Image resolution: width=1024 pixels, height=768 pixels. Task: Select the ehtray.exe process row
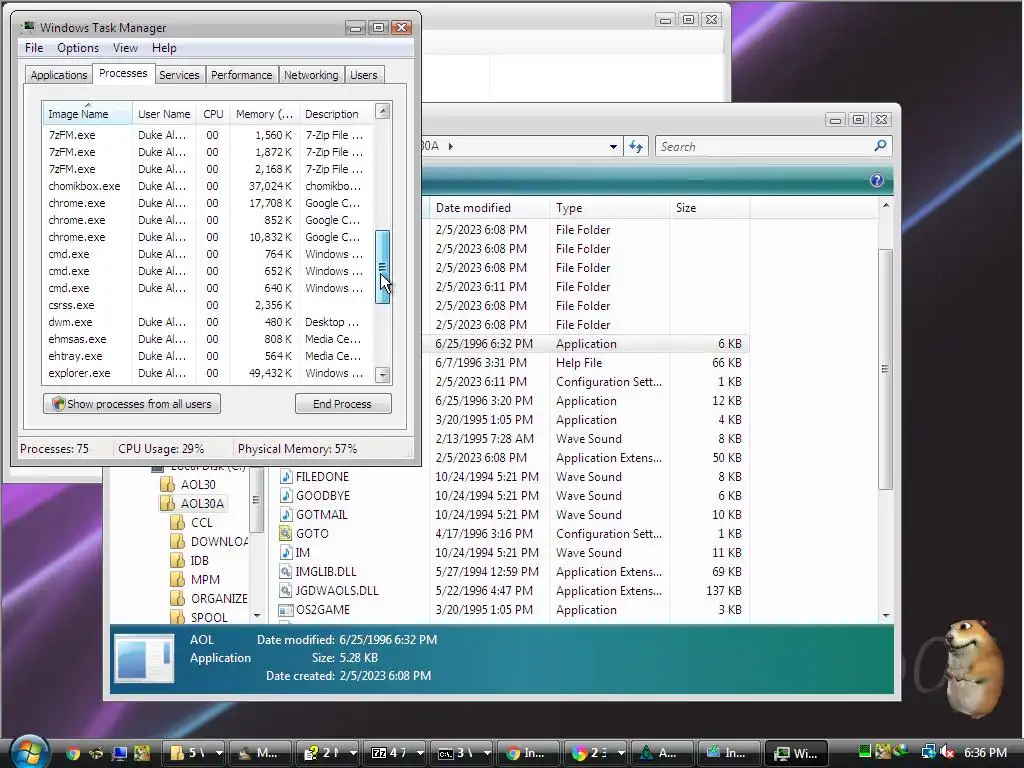point(208,356)
